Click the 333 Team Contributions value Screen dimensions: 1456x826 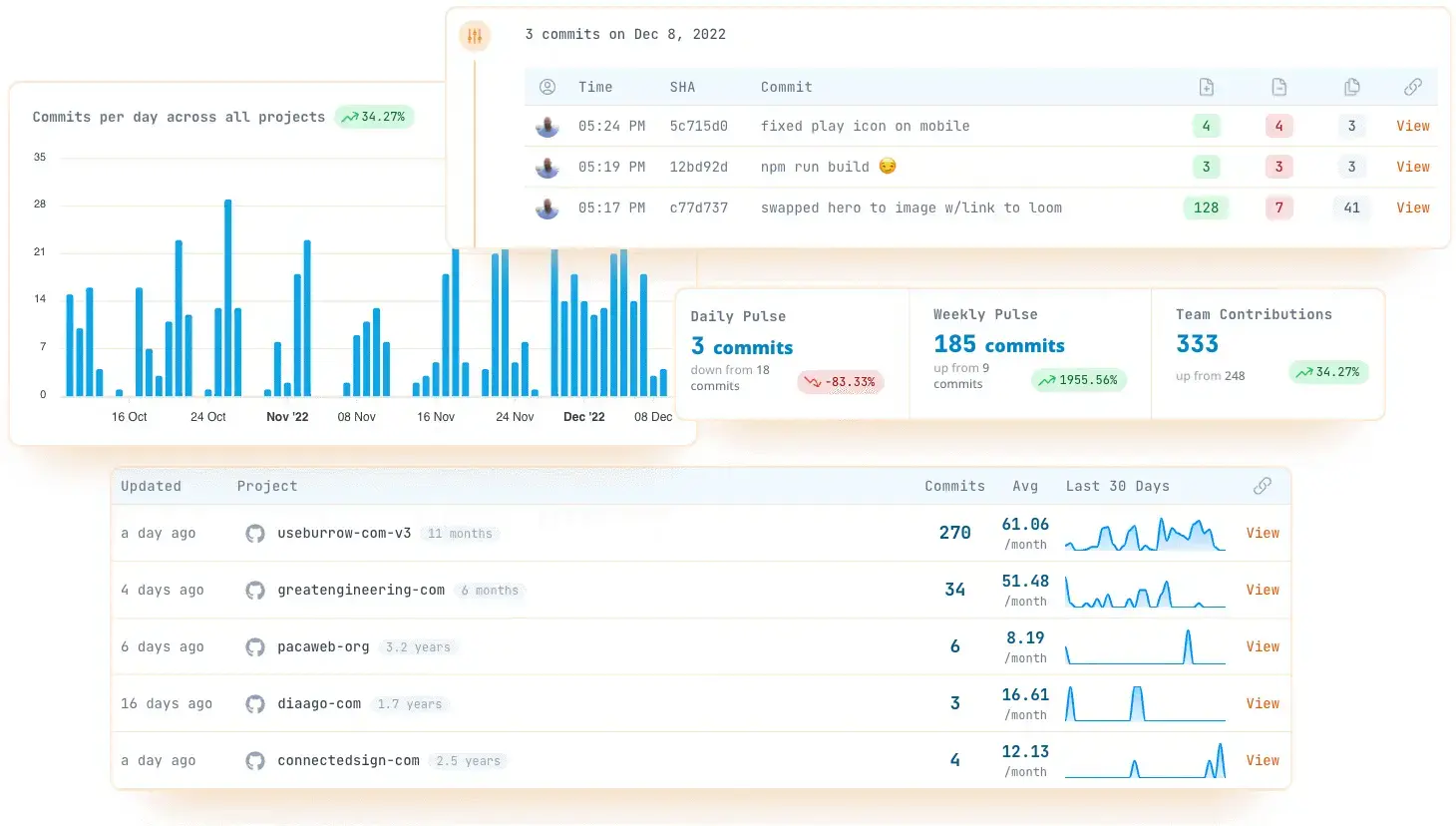pos(1197,344)
